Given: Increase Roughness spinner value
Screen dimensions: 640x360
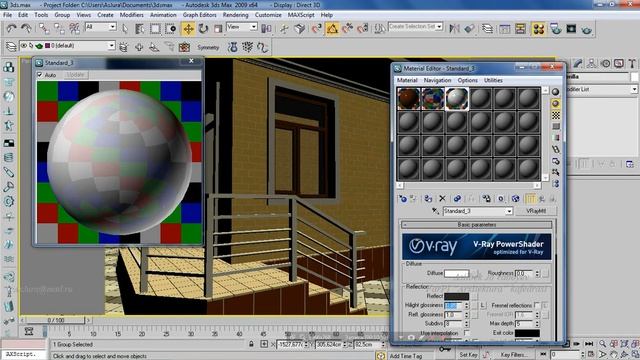Looking at the screenshot, I should pos(537,271).
